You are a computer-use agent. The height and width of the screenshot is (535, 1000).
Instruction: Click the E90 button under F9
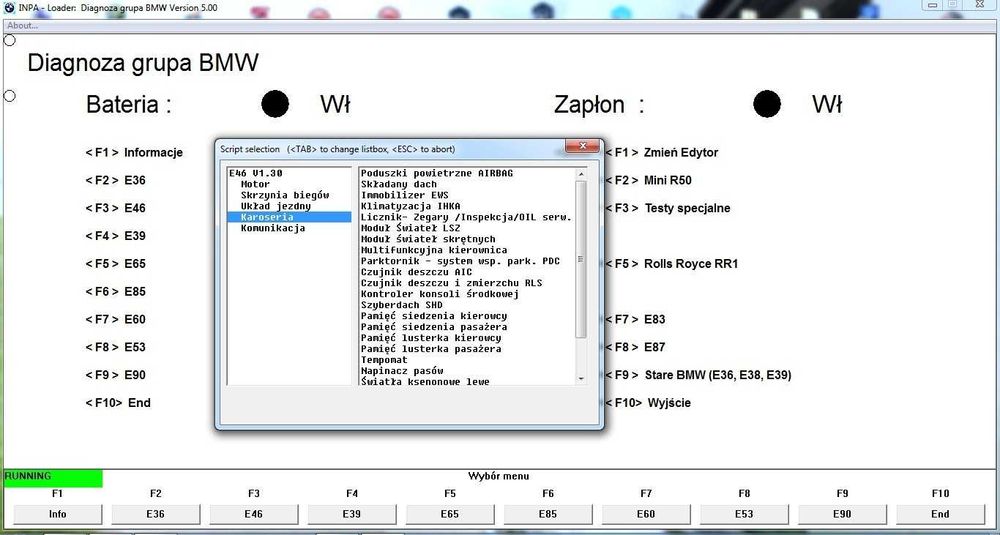click(842, 514)
